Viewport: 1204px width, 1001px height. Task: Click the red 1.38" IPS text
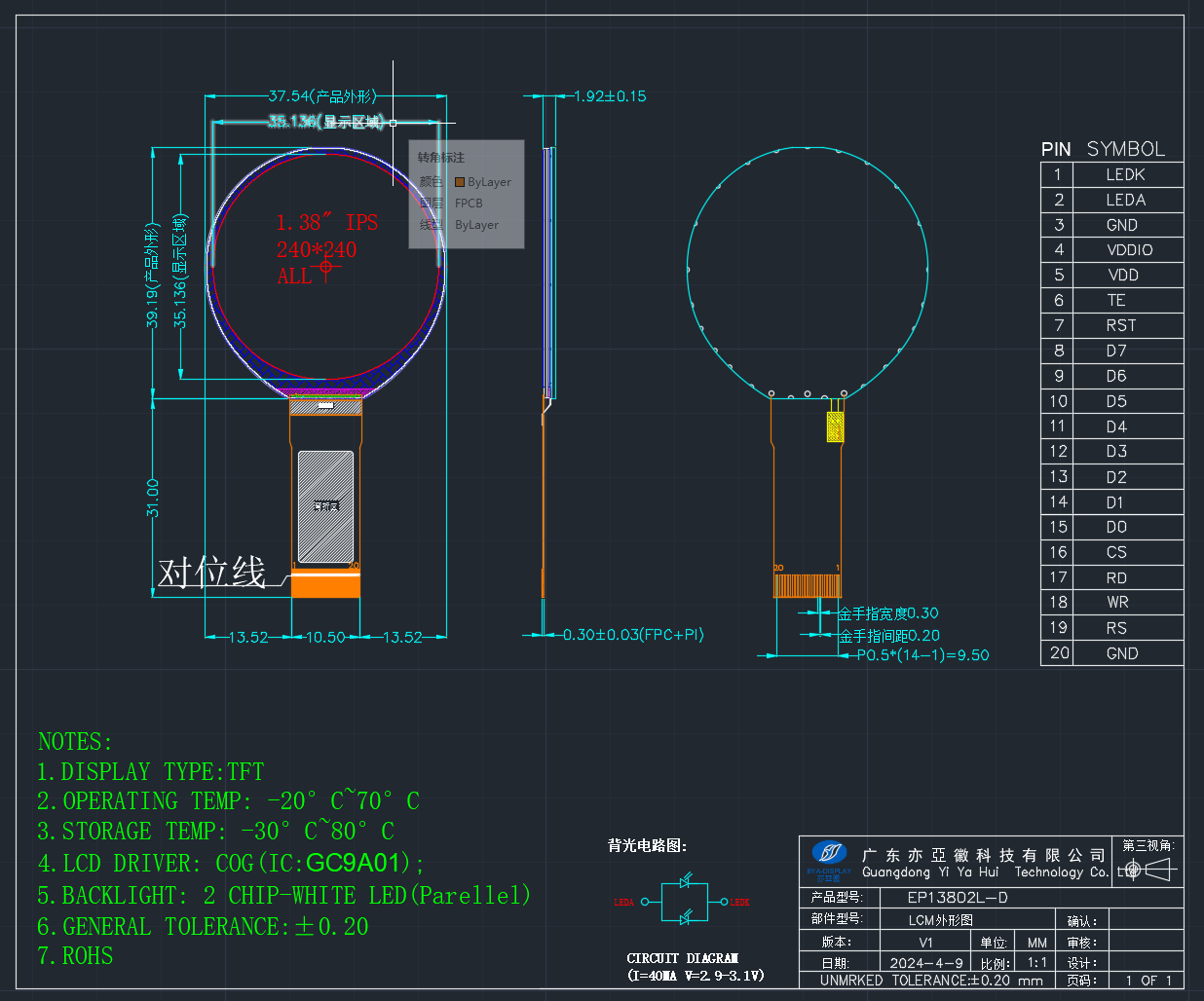(x=327, y=222)
